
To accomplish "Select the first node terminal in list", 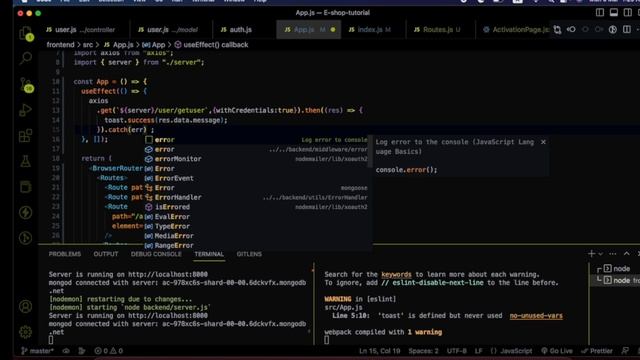I will 616,269.
